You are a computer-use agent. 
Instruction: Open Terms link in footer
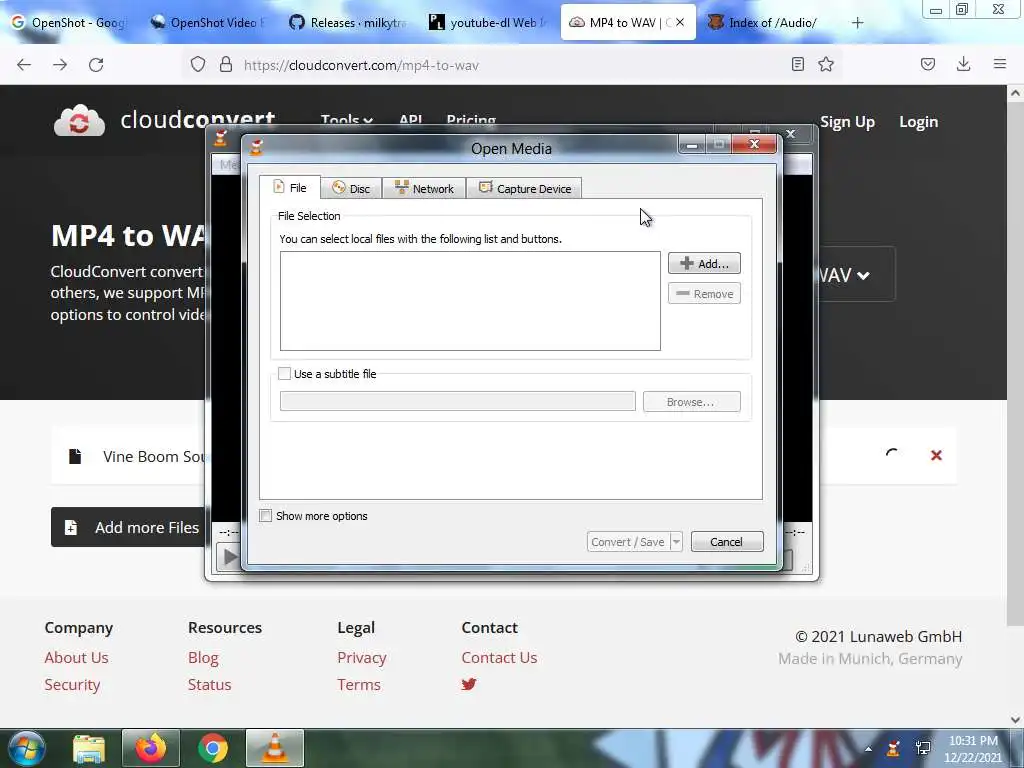pyautogui.click(x=359, y=684)
